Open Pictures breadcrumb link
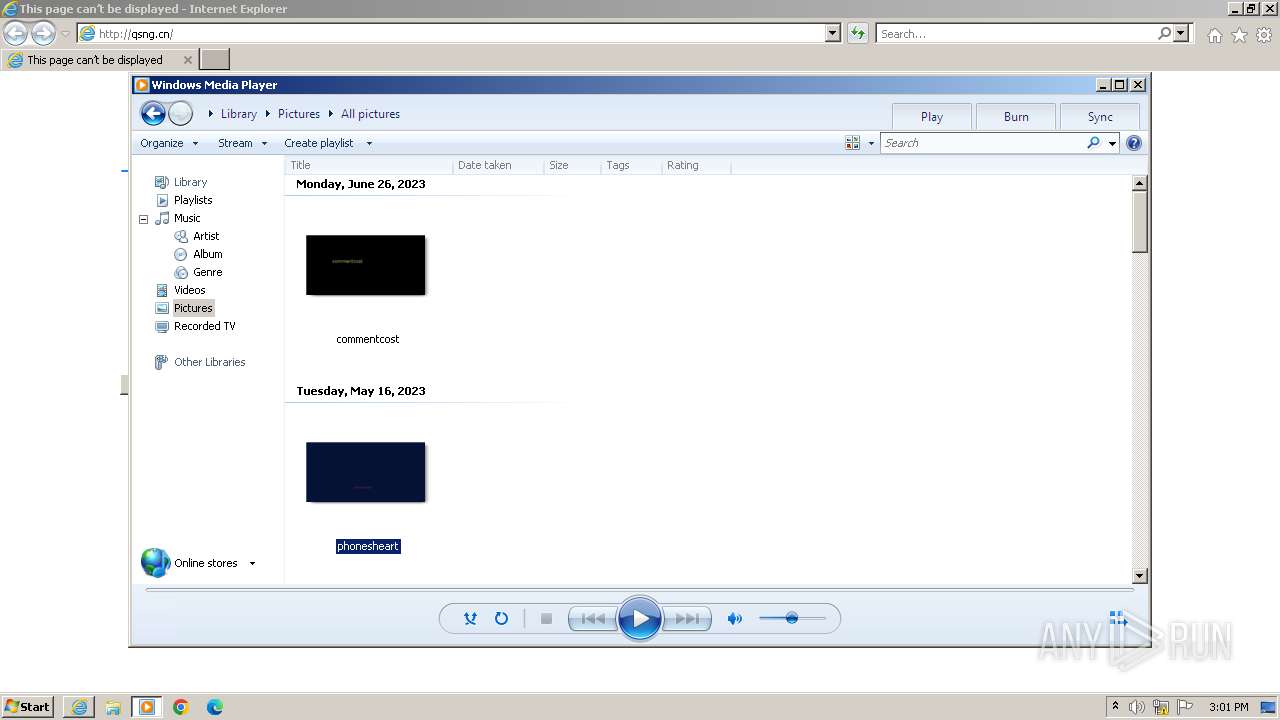 pyautogui.click(x=299, y=114)
